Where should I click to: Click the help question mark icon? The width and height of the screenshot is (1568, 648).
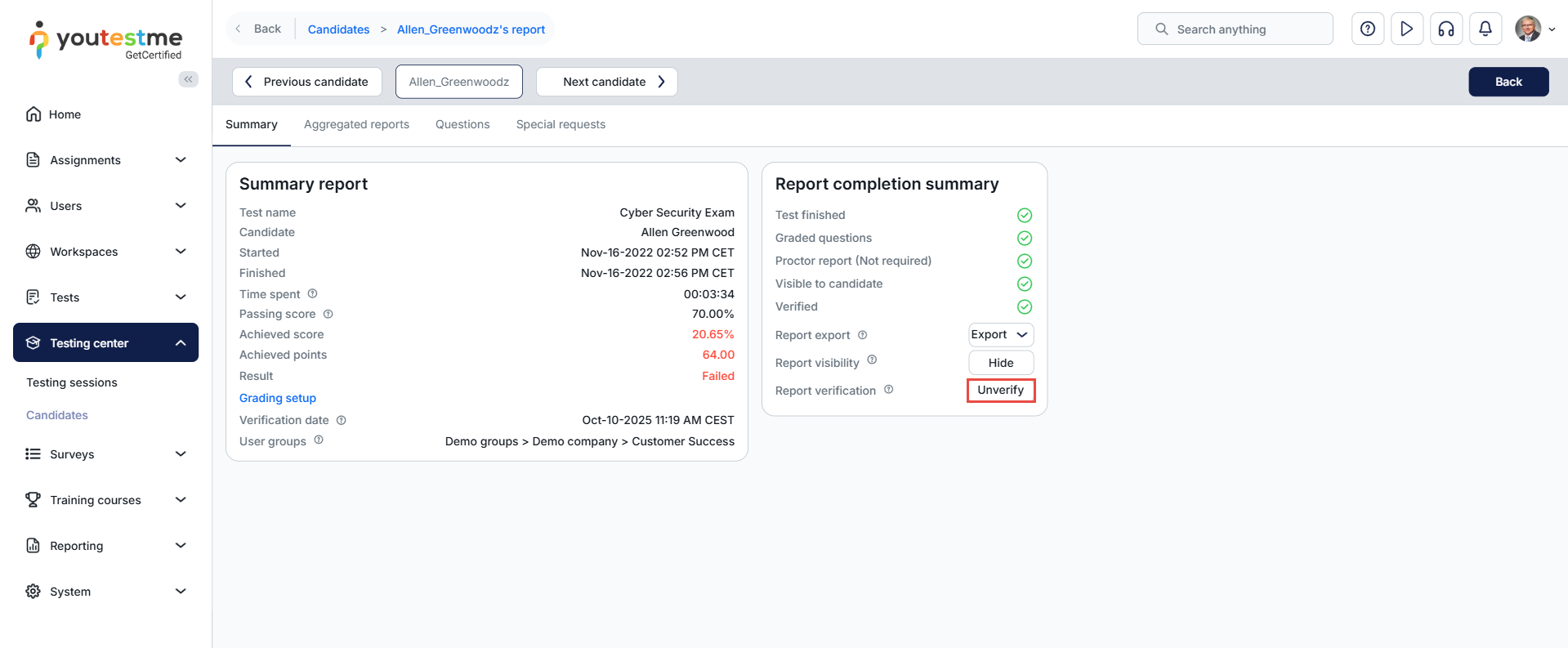[x=1367, y=29]
